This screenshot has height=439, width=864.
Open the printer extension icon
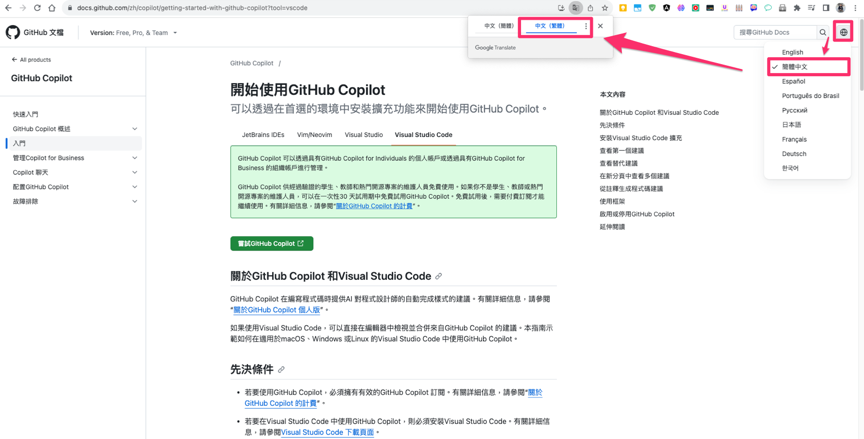(782, 8)
